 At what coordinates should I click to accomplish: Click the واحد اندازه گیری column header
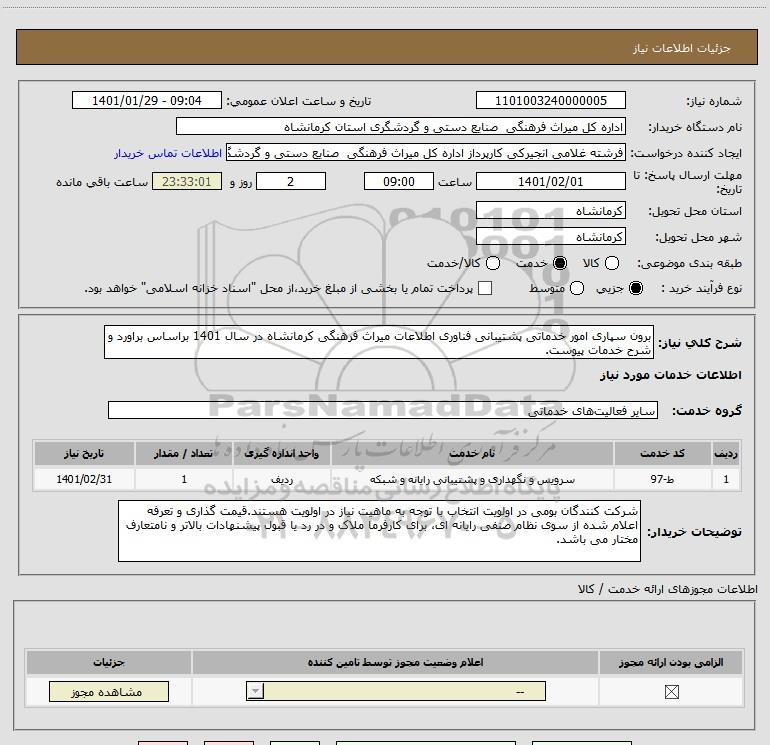tap(282, 453)
